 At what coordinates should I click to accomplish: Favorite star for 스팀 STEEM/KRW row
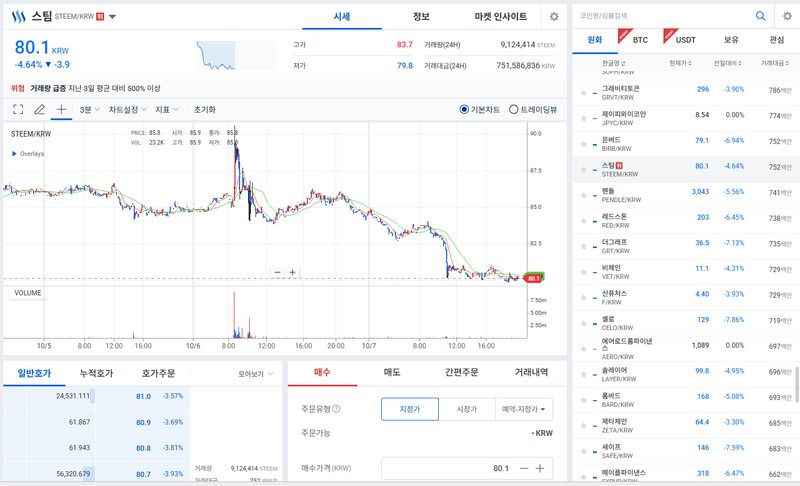[x=583, y=169]
